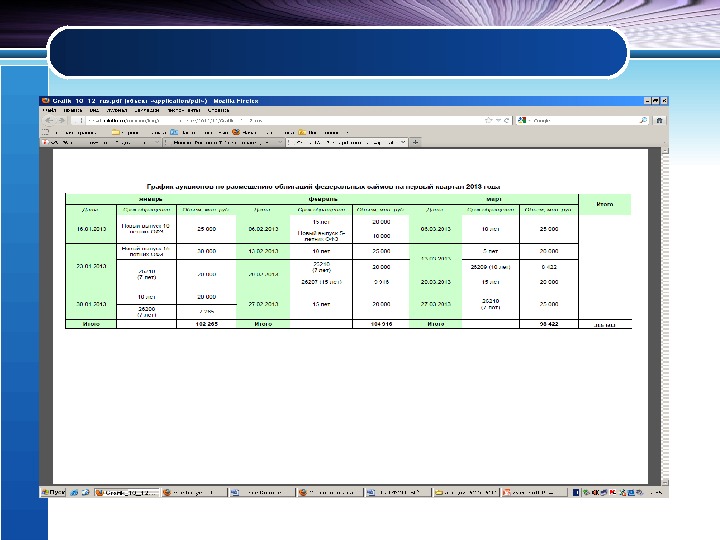Switch to second Firefox taskbar window

195,492
